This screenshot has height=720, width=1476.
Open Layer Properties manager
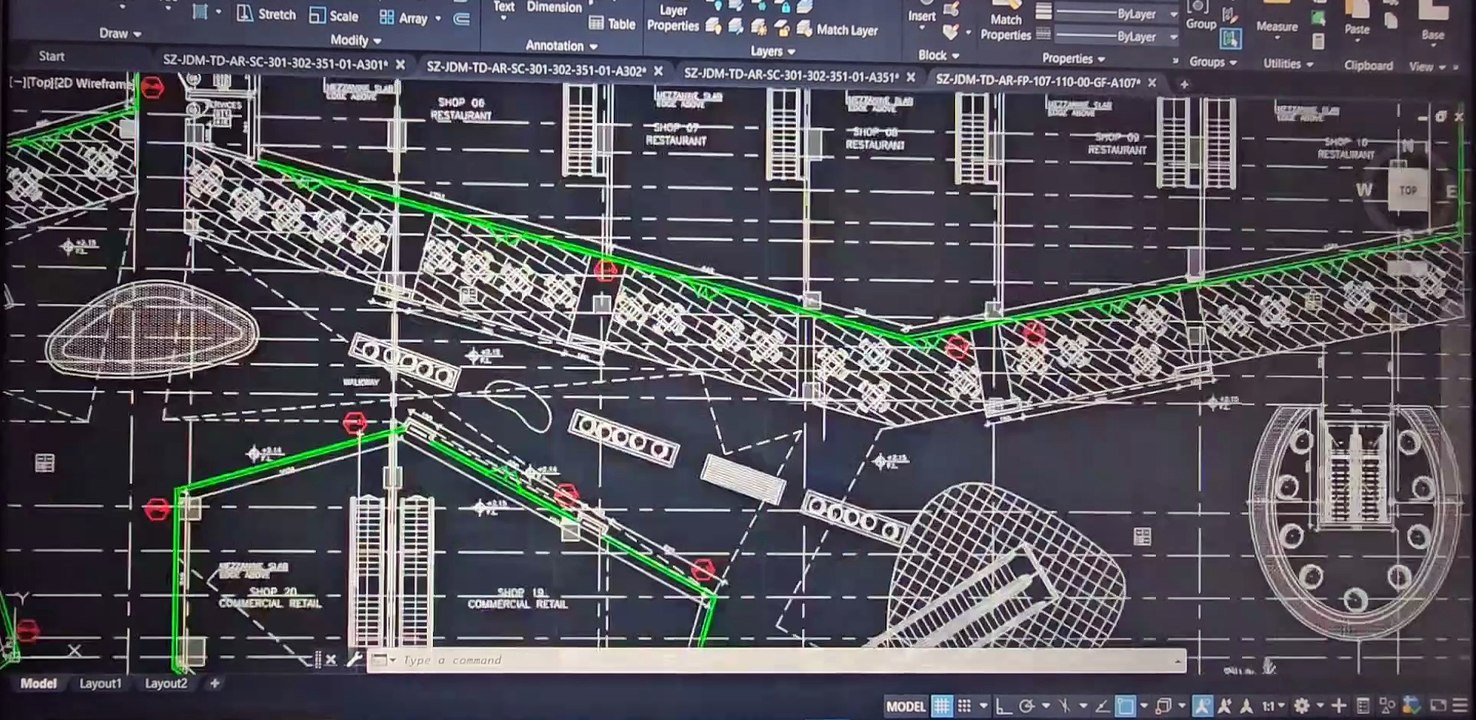point(672,18)
